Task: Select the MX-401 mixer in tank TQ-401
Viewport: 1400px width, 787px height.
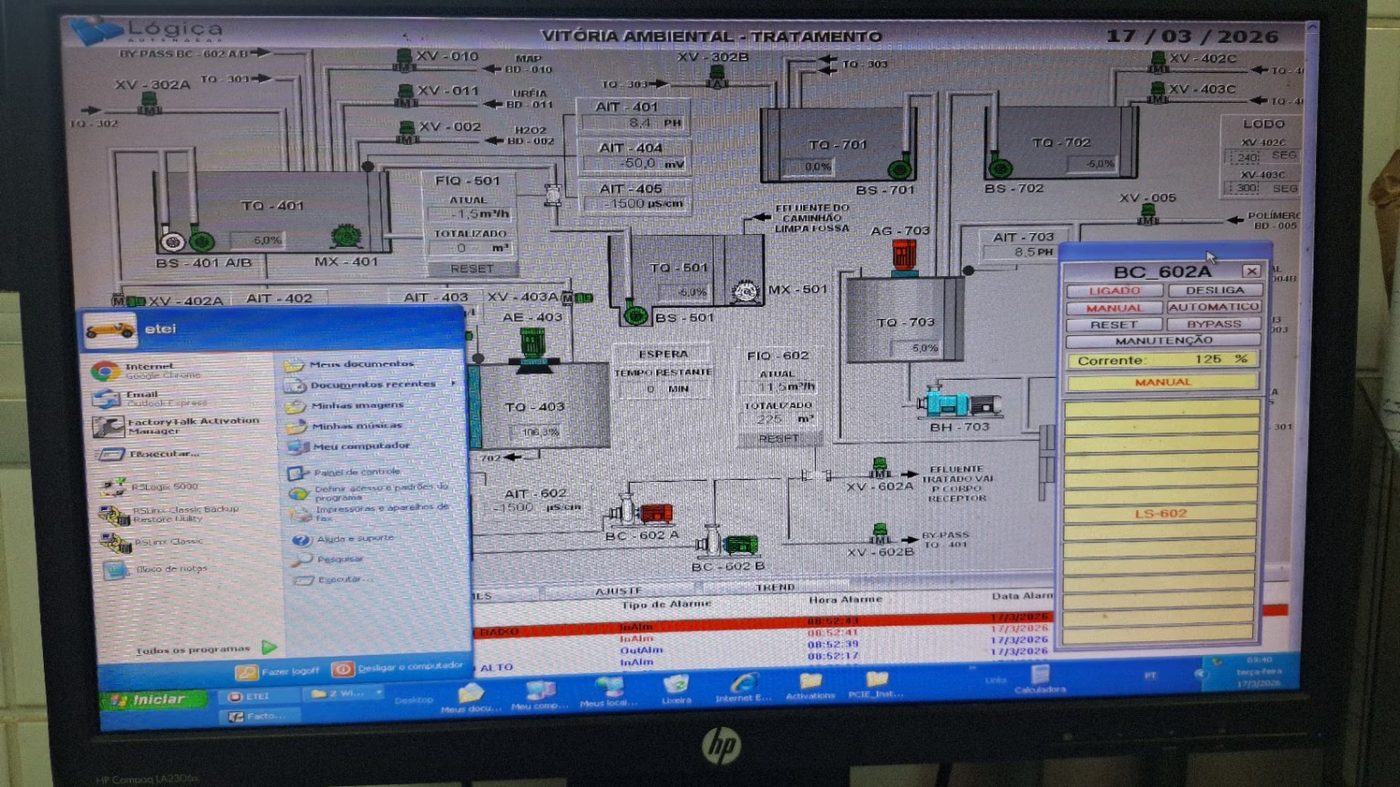Action: [347, 235]
